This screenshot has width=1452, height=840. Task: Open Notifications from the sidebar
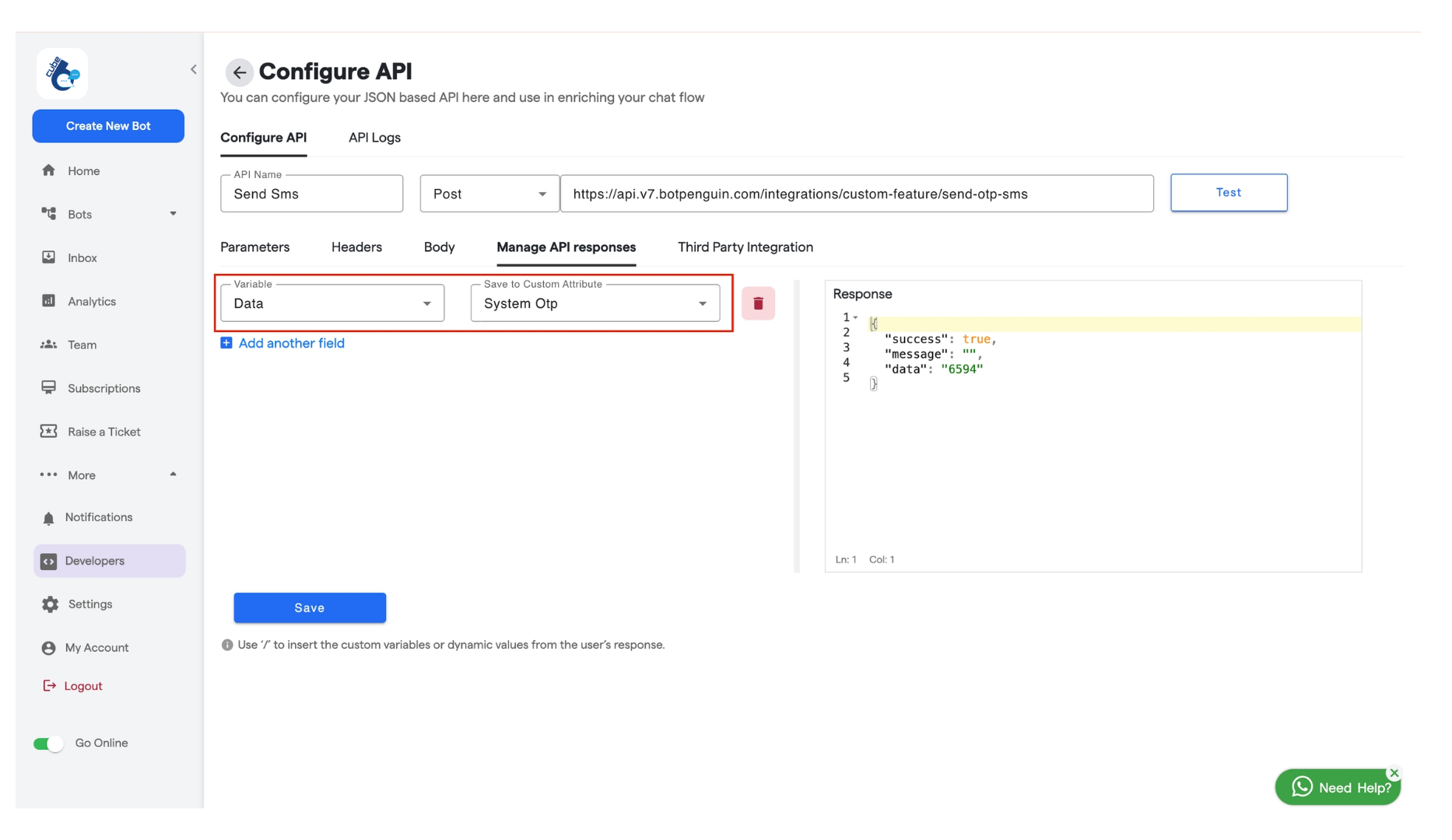(x=99, y=516)
